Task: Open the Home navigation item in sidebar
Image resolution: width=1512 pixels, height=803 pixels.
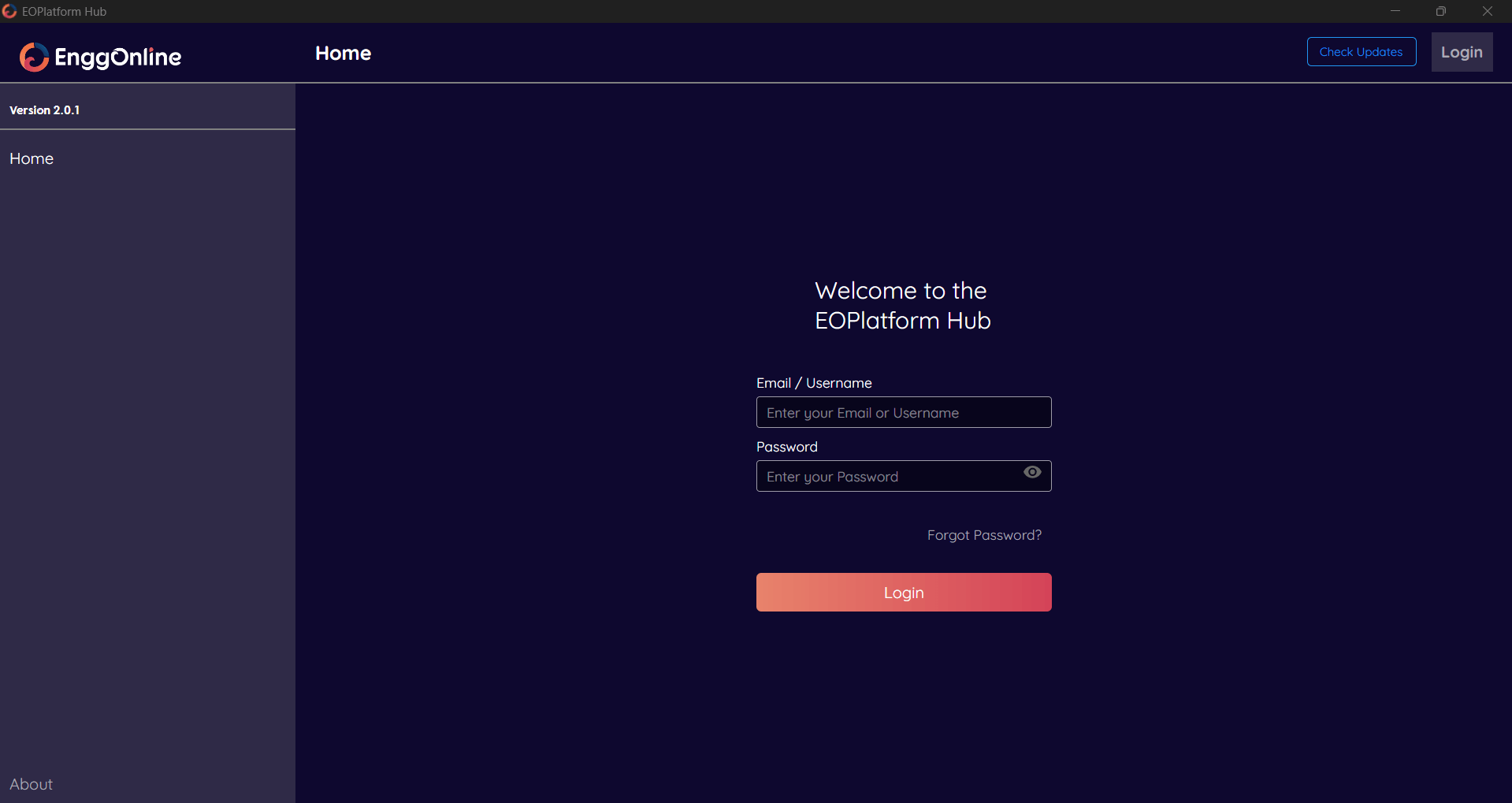Action: click(x=32, y=158)
